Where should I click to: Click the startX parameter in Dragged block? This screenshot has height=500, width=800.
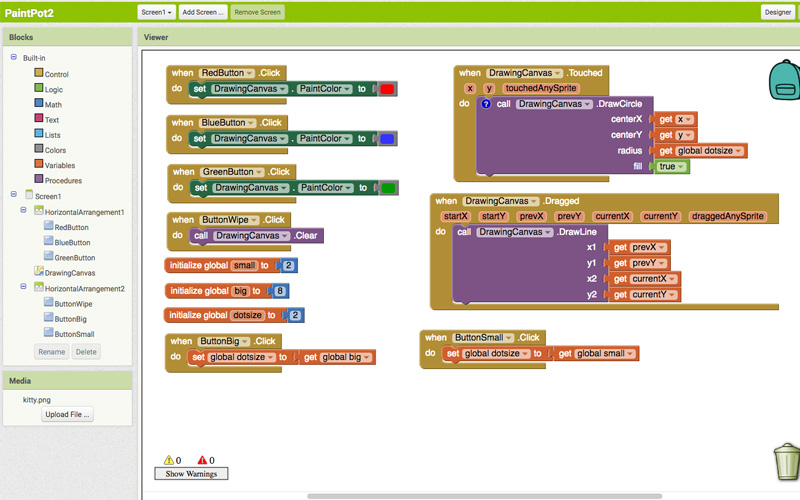[456, 216]
